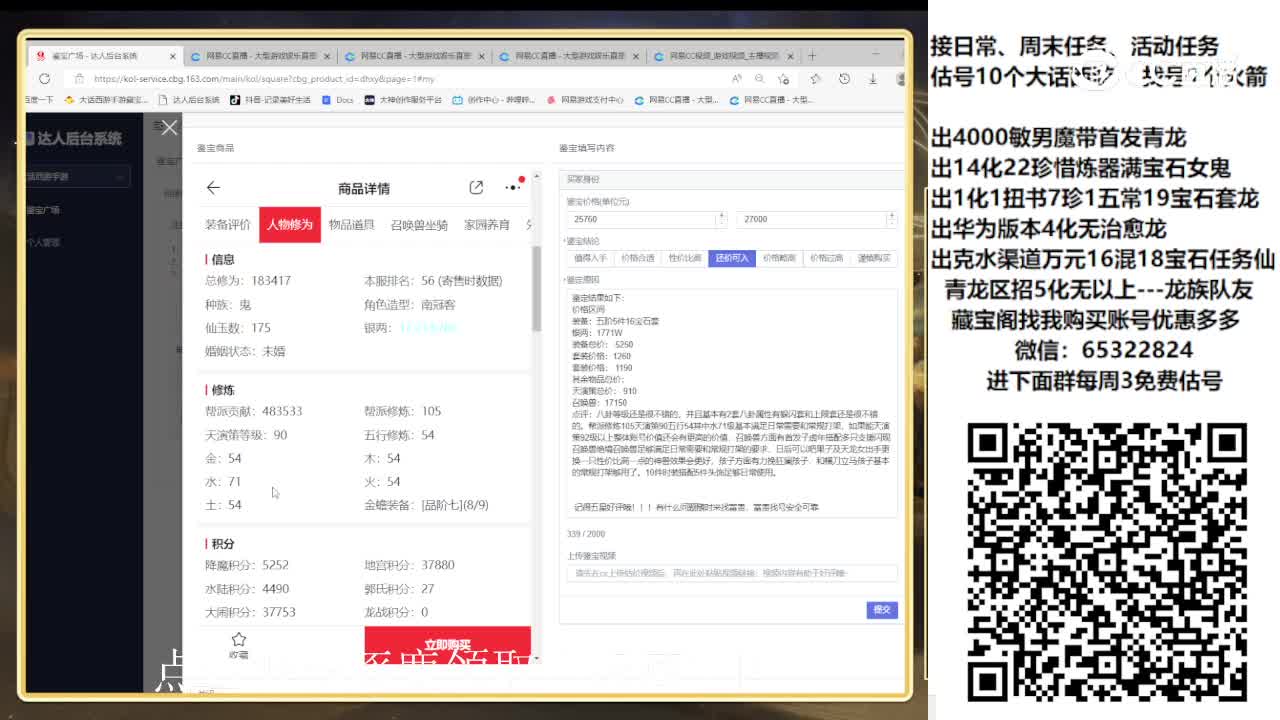Click the product details vertical scrollbar
1280x720 pixels.
pyautogui.click(x=536, y=290)
